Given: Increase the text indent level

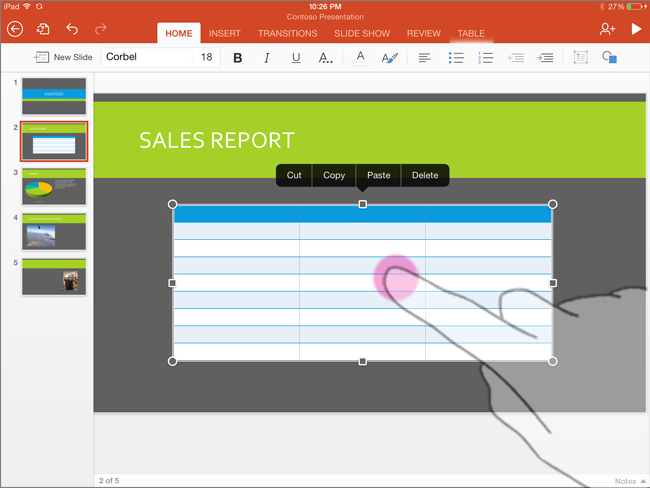Looking at the screenshot, I should (x=545, y=58).
